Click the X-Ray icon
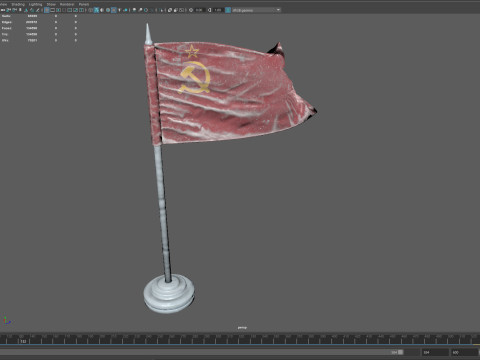Viewport: 480px width, 360px height. point(170,10)
